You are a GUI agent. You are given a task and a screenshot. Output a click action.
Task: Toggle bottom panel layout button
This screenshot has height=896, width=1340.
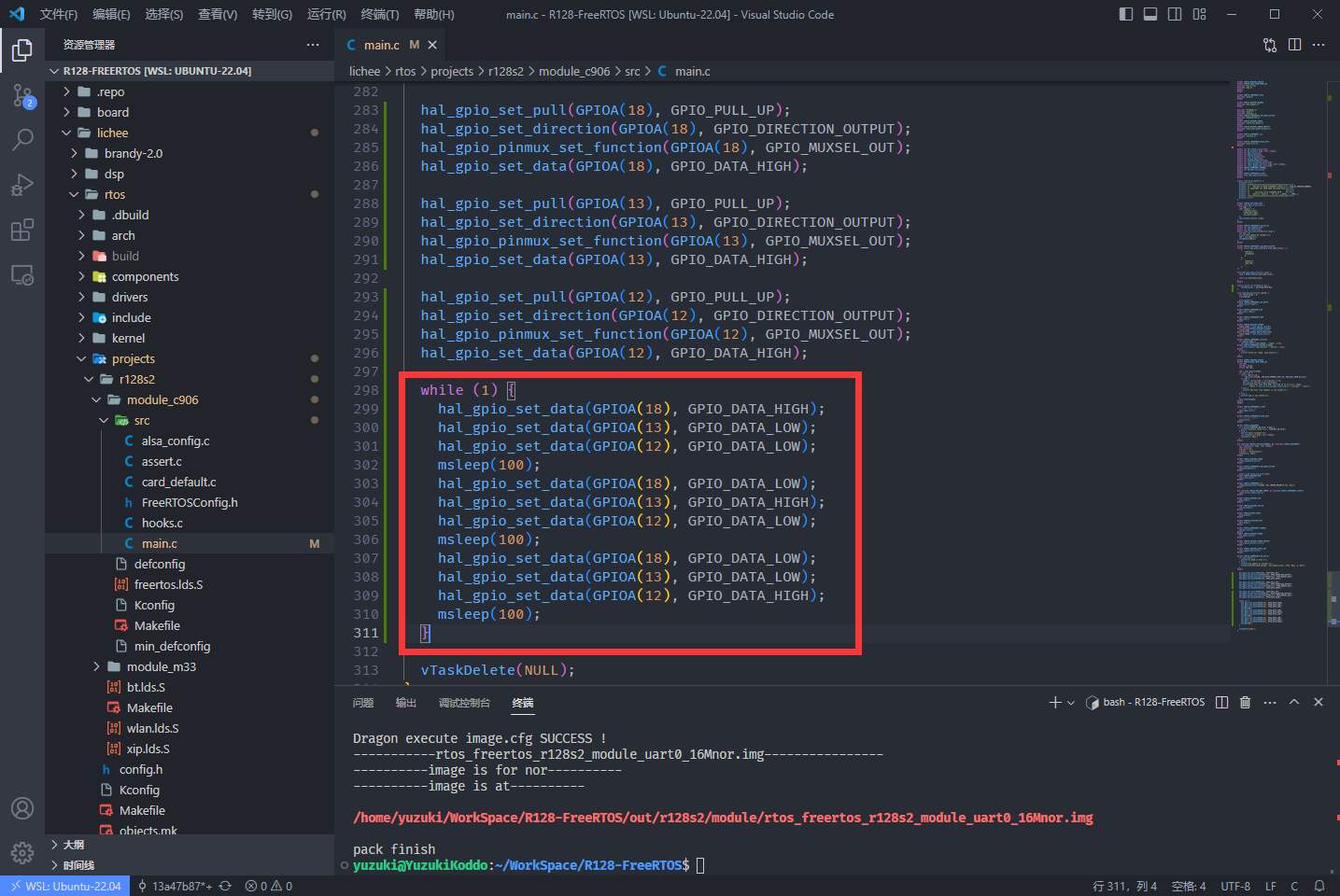click(x=1150, y=14)
